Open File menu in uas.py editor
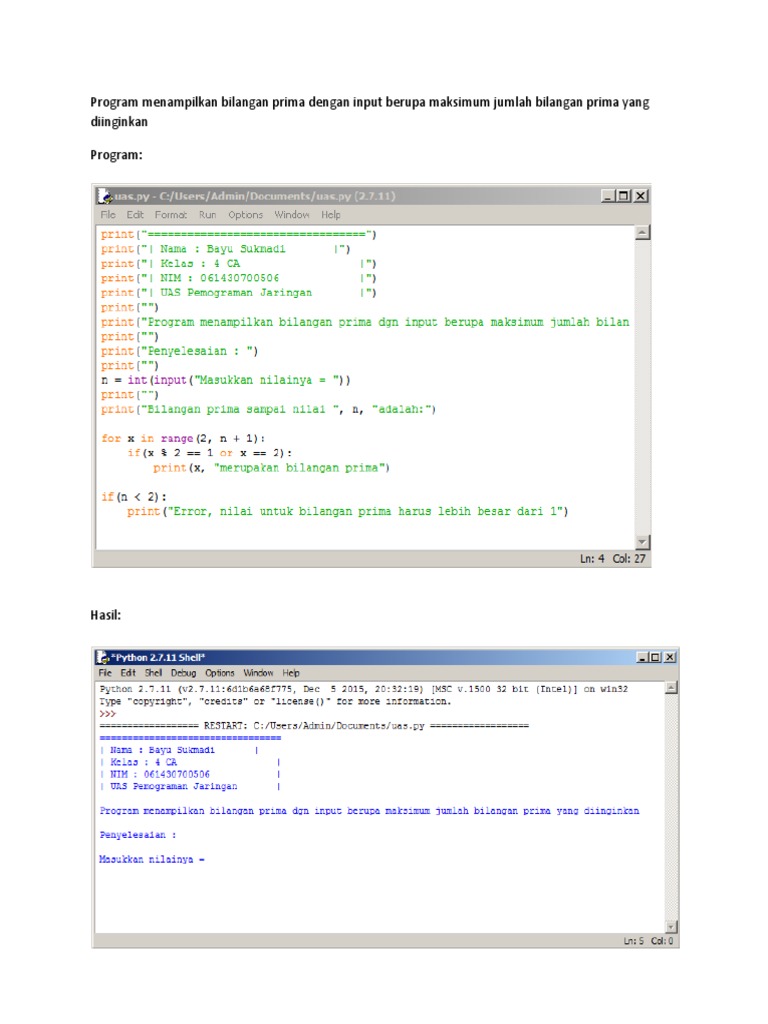The width and height of the screenshot is (768, 1024). tap(108, 214)
